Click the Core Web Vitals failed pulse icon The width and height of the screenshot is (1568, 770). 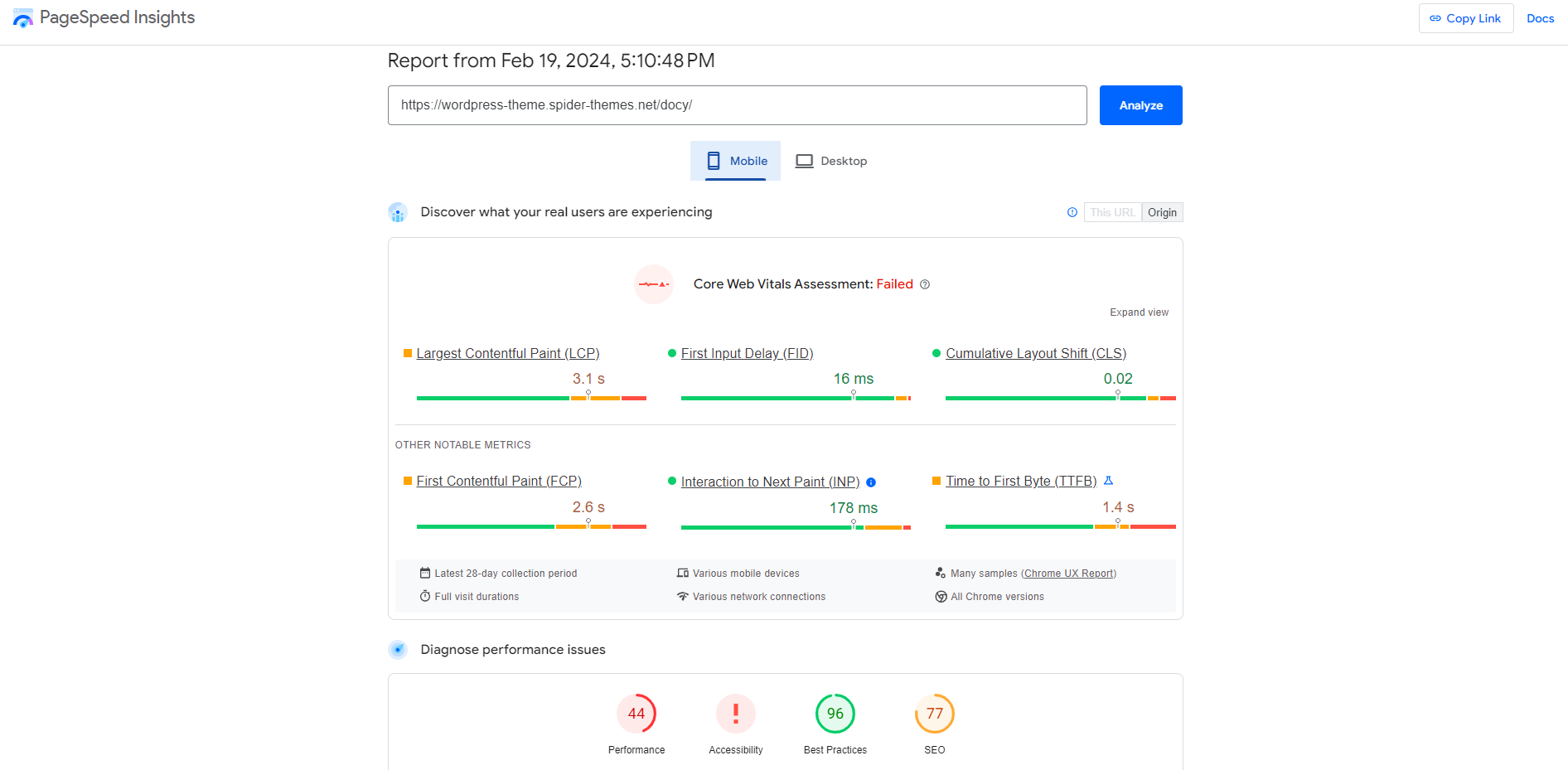[x=654, y=284]
